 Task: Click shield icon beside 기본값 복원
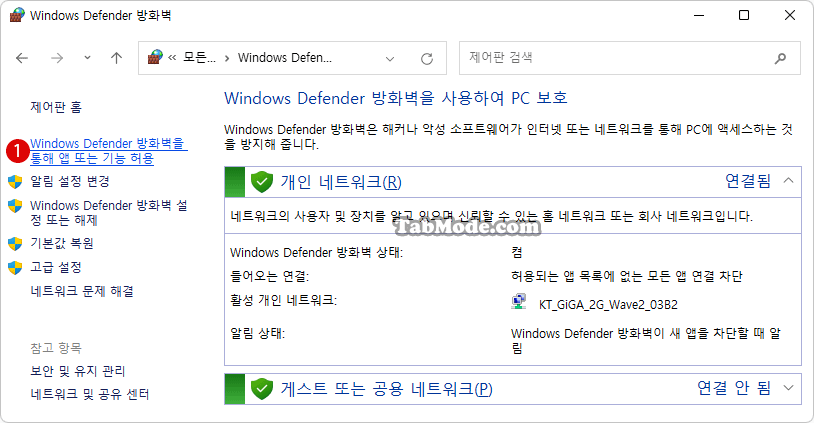15,243
